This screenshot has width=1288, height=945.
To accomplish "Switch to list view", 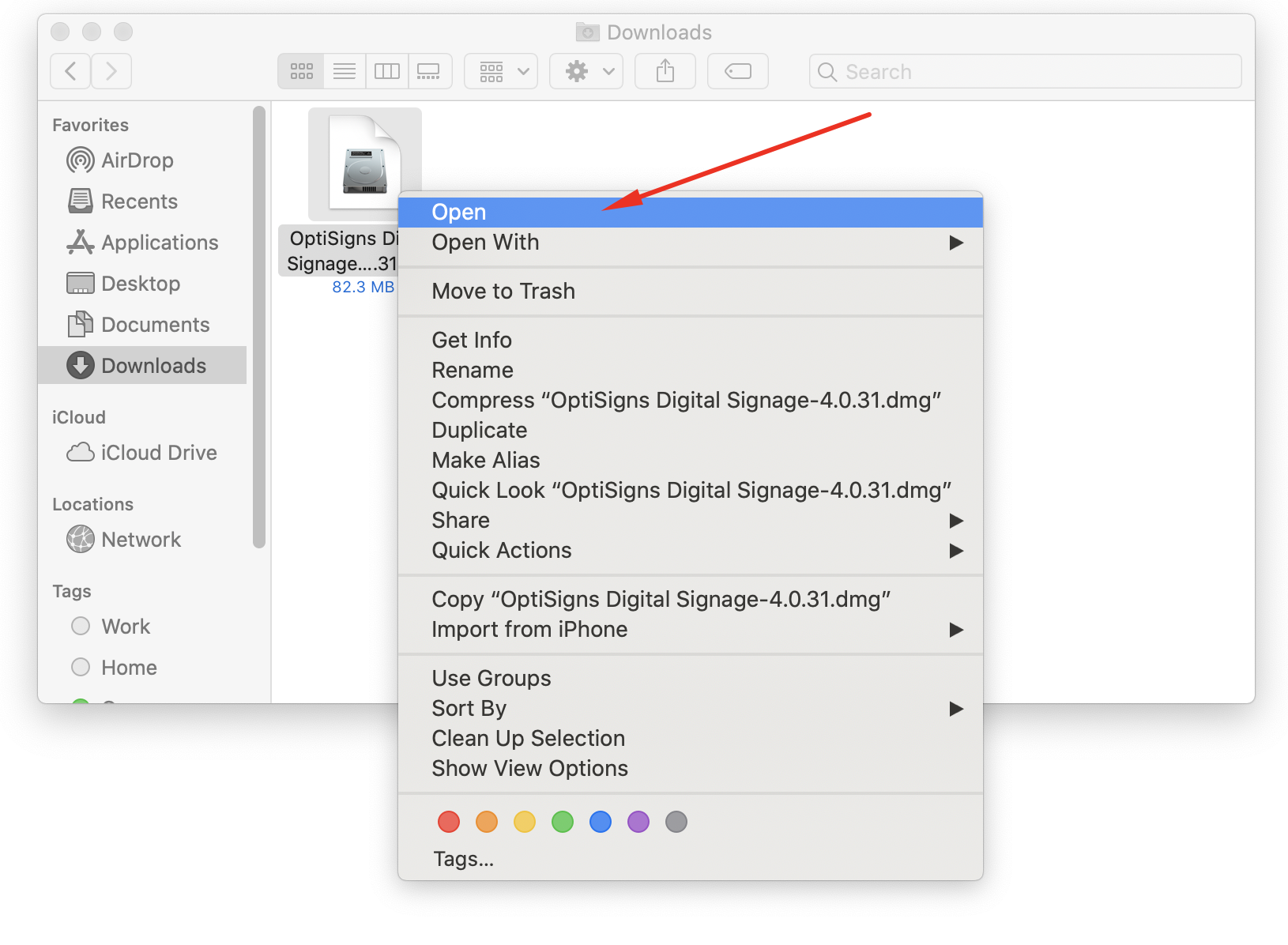I will 344,70.
